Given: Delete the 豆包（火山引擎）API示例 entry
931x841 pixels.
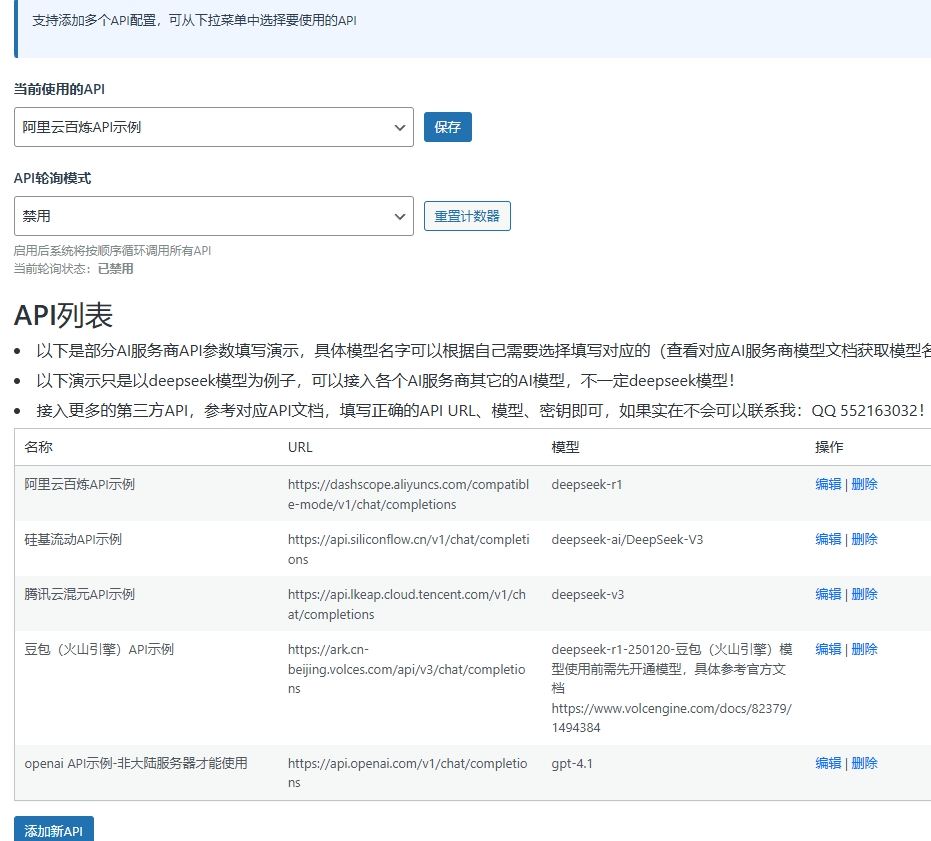Looking at the screenshot, I should pyautogui.click(x=864, y=649).
